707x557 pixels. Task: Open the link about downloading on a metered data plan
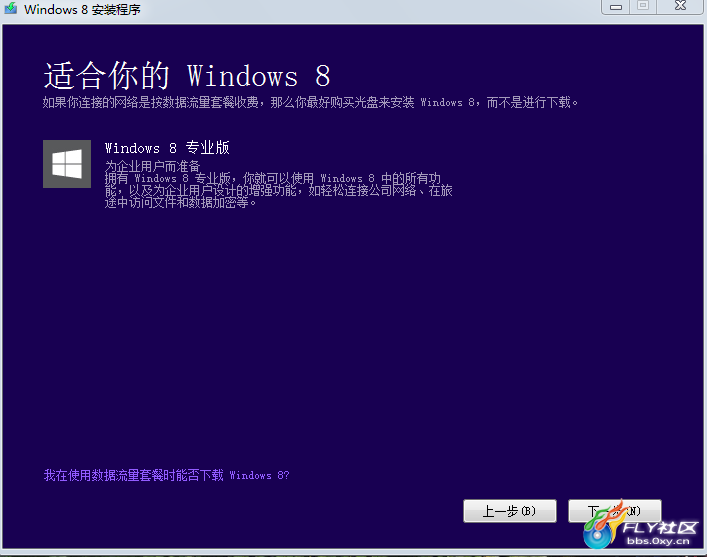166,475
